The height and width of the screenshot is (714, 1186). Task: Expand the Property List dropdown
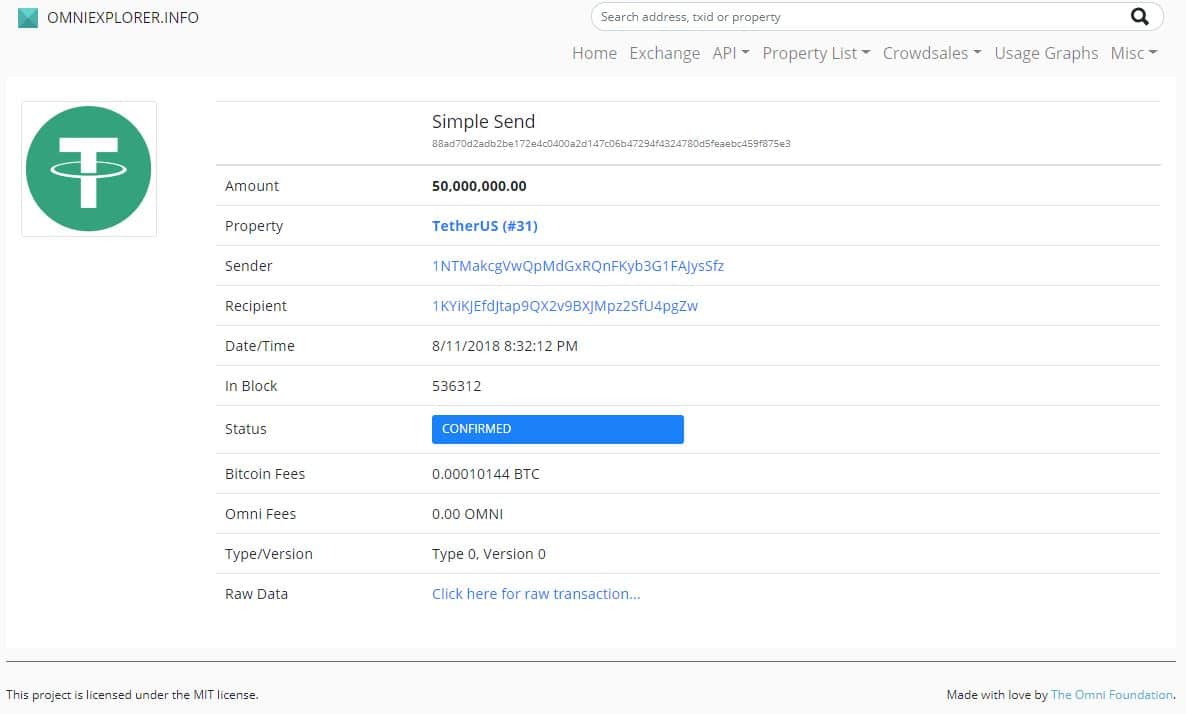pos(815,53)
